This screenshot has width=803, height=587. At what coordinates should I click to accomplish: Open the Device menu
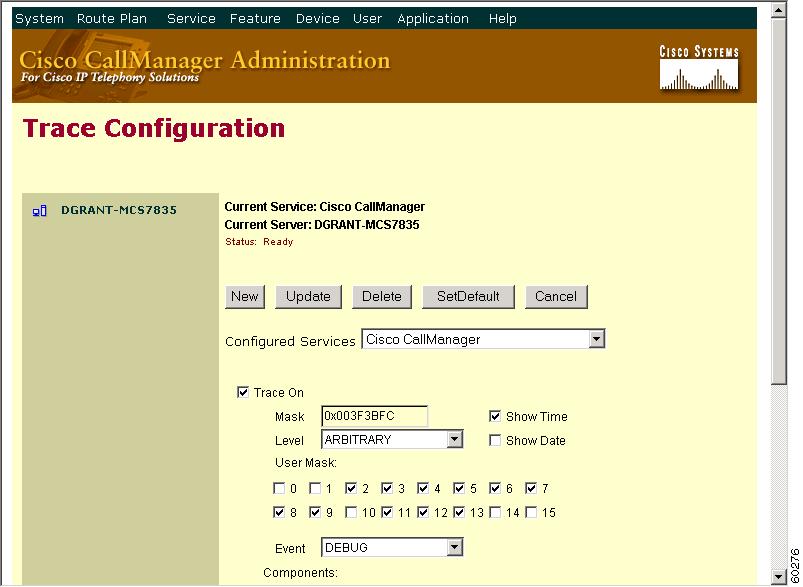(x=318, y=18)
